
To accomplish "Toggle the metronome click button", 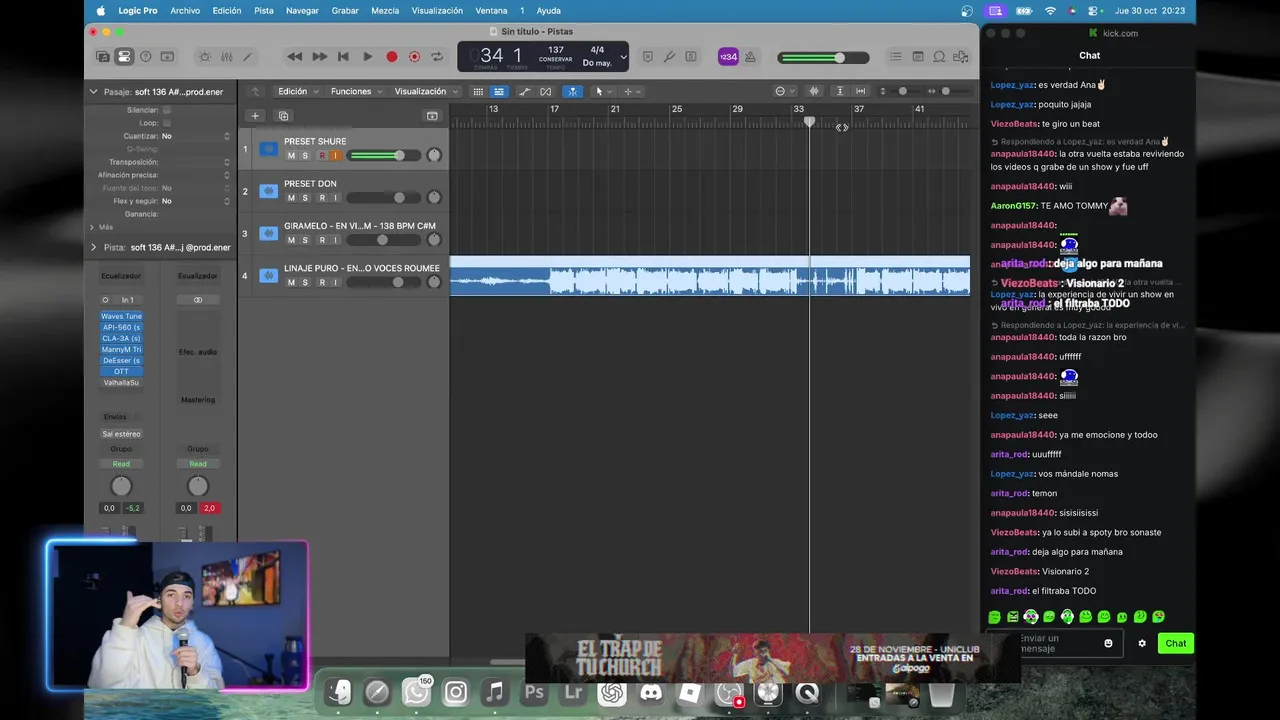I will [750, 57].
